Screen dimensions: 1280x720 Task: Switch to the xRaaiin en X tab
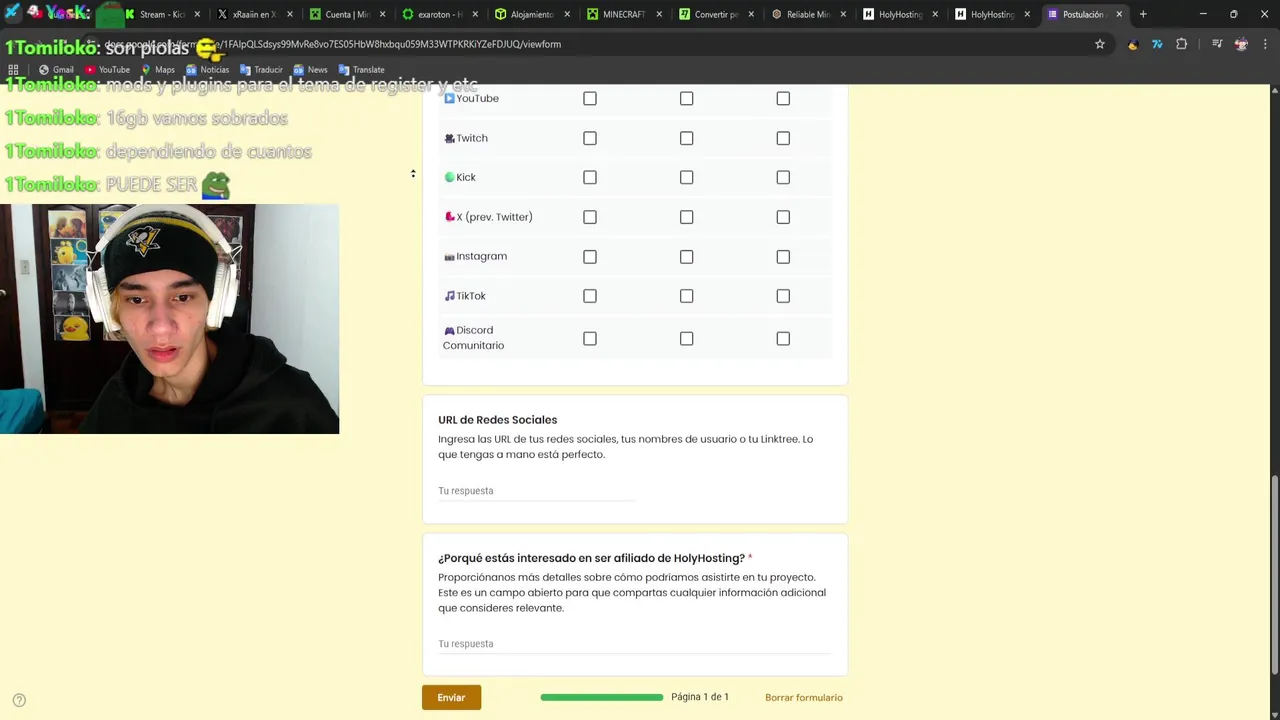click(252, 14)
